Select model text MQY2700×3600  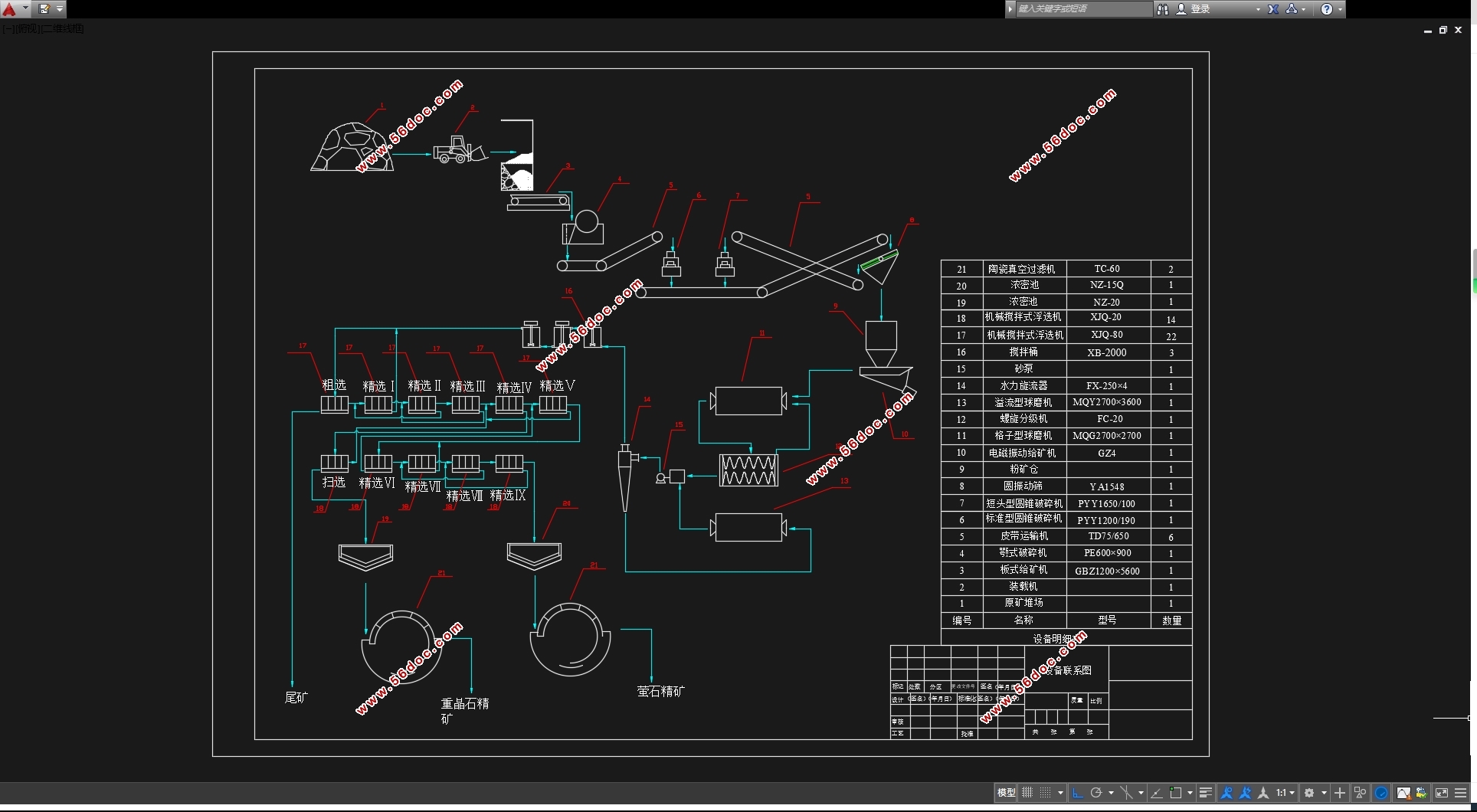pyautogui.click(x=1107, y=402)
